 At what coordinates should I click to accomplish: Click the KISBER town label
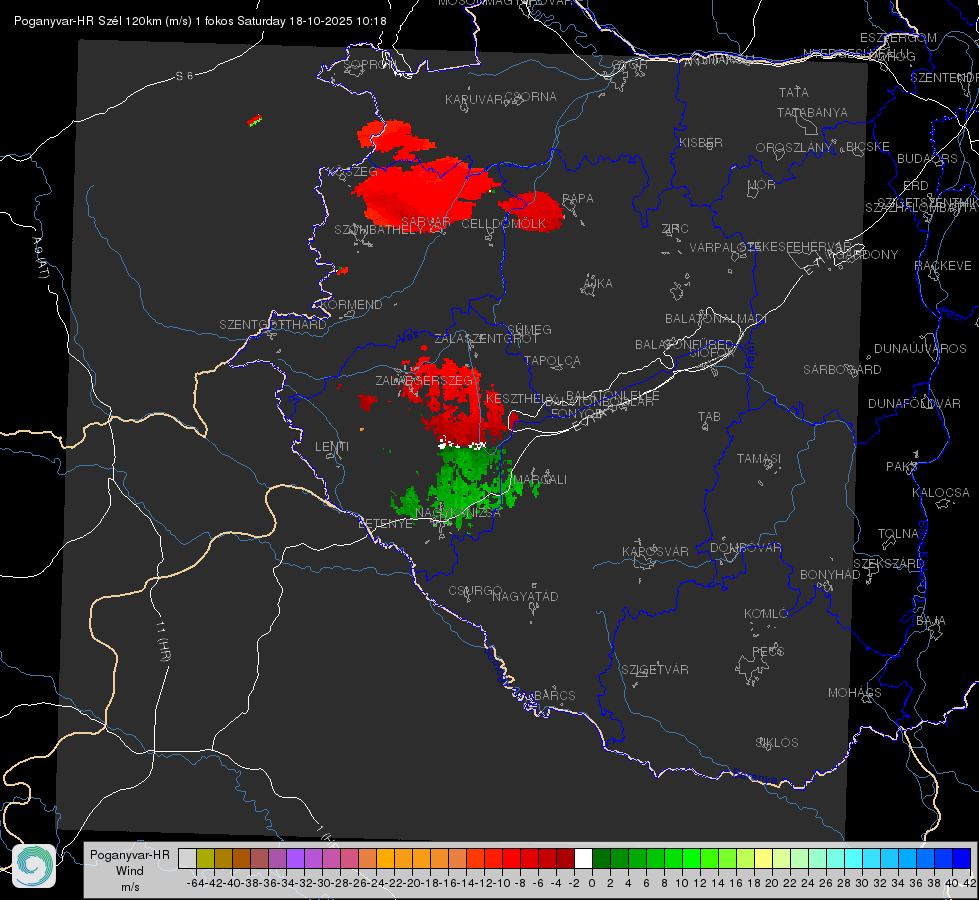click(701, 142)
